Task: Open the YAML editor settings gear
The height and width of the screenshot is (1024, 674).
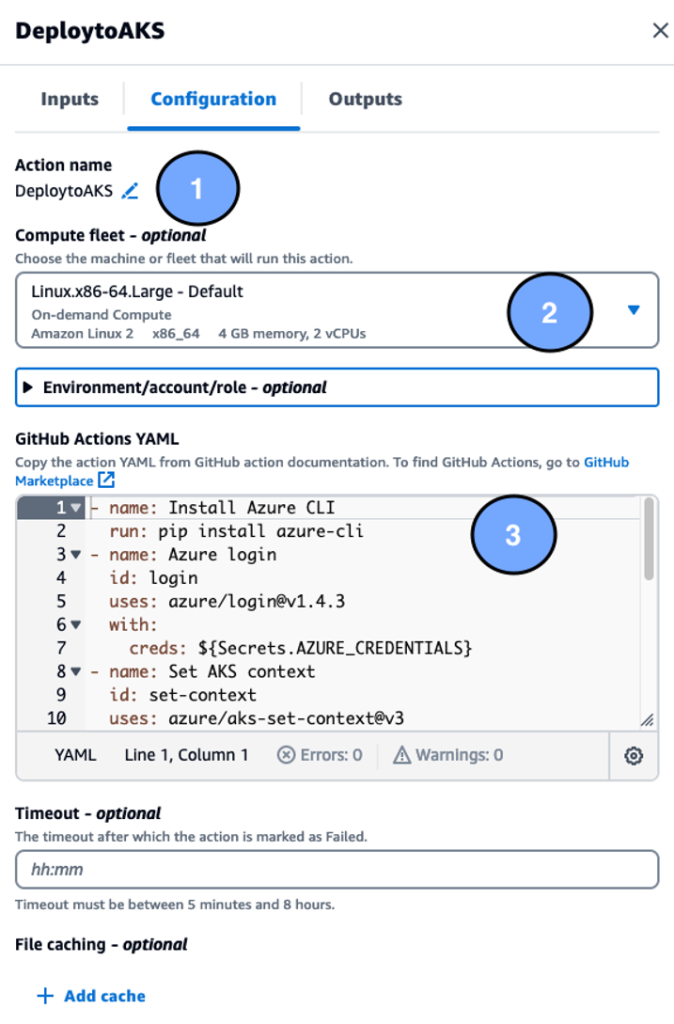Action: [633, 756]
